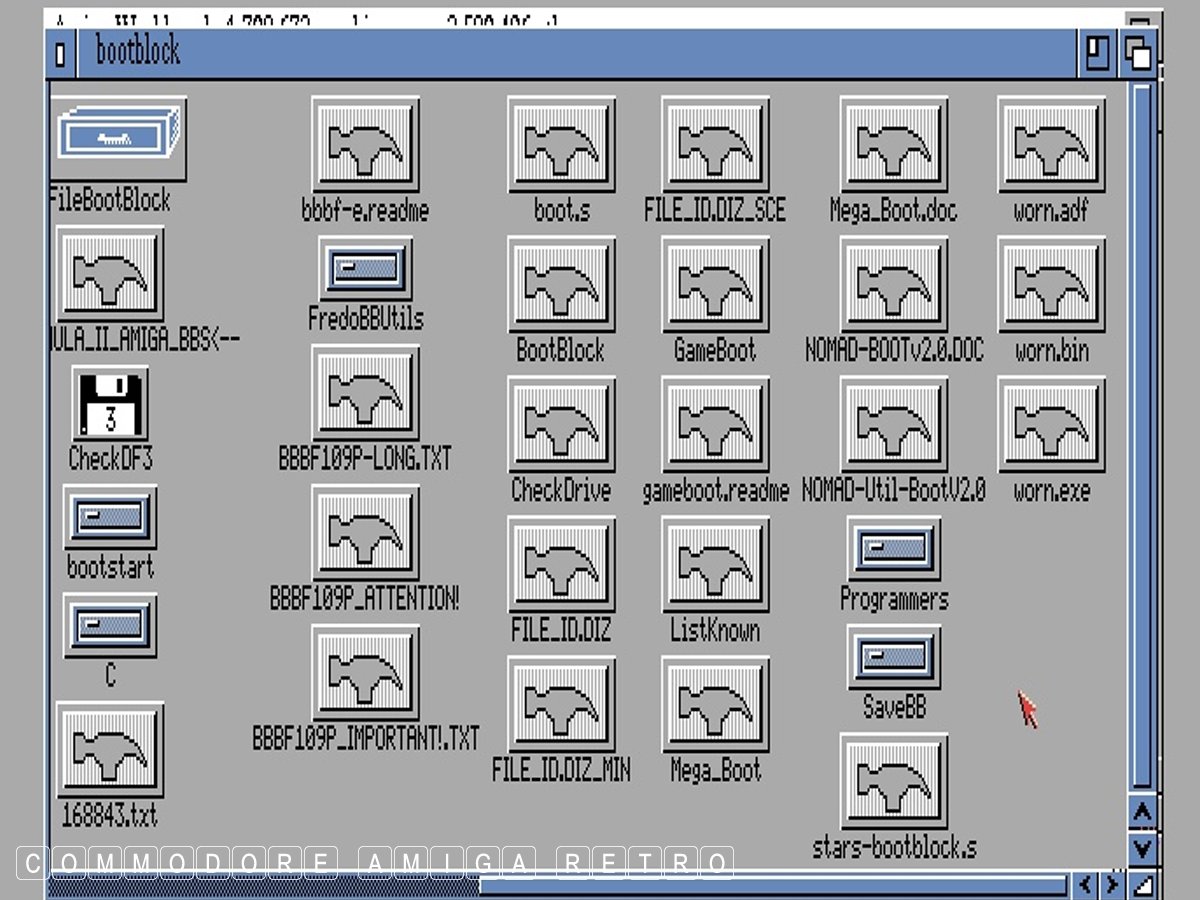1200x900 pixels.
Task: Select the CheckDF3 floppy disk icon
Action: pyautogui.click(x=109, y=402)
